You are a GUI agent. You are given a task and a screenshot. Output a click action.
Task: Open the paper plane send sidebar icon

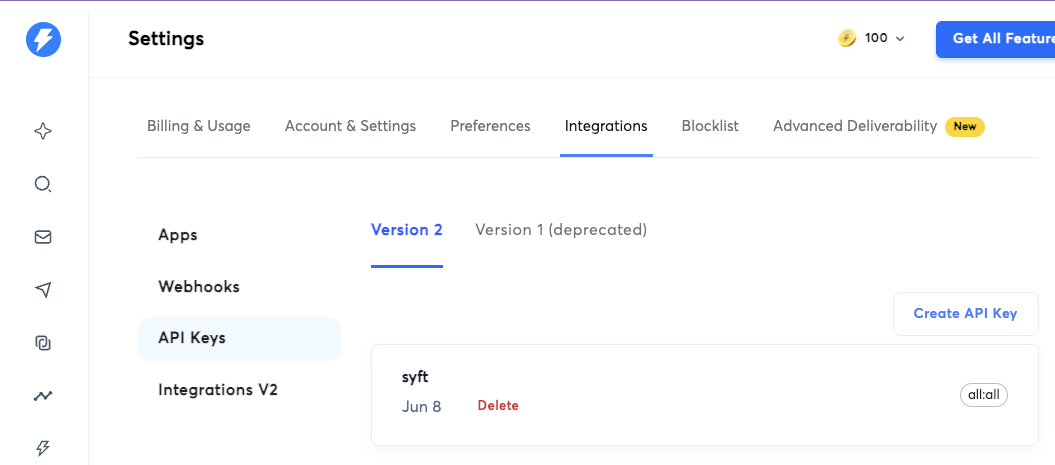click(43, 290)
